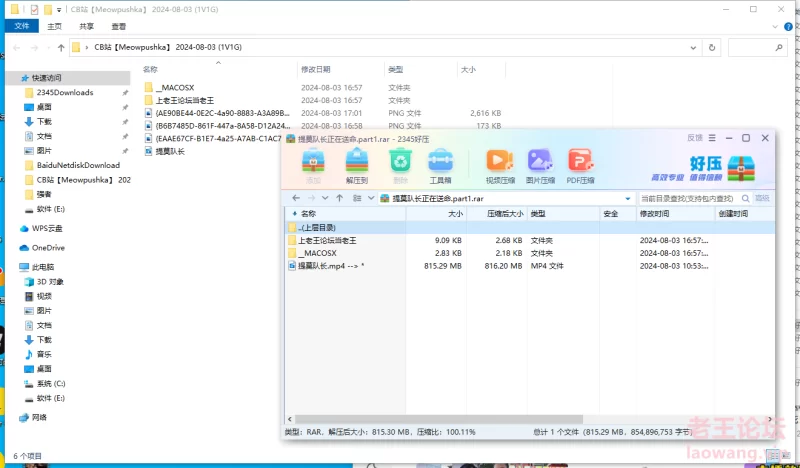Open the 文件 menu tab in Explorer
The width and height of the screenshot is (800, 468).
21,26
